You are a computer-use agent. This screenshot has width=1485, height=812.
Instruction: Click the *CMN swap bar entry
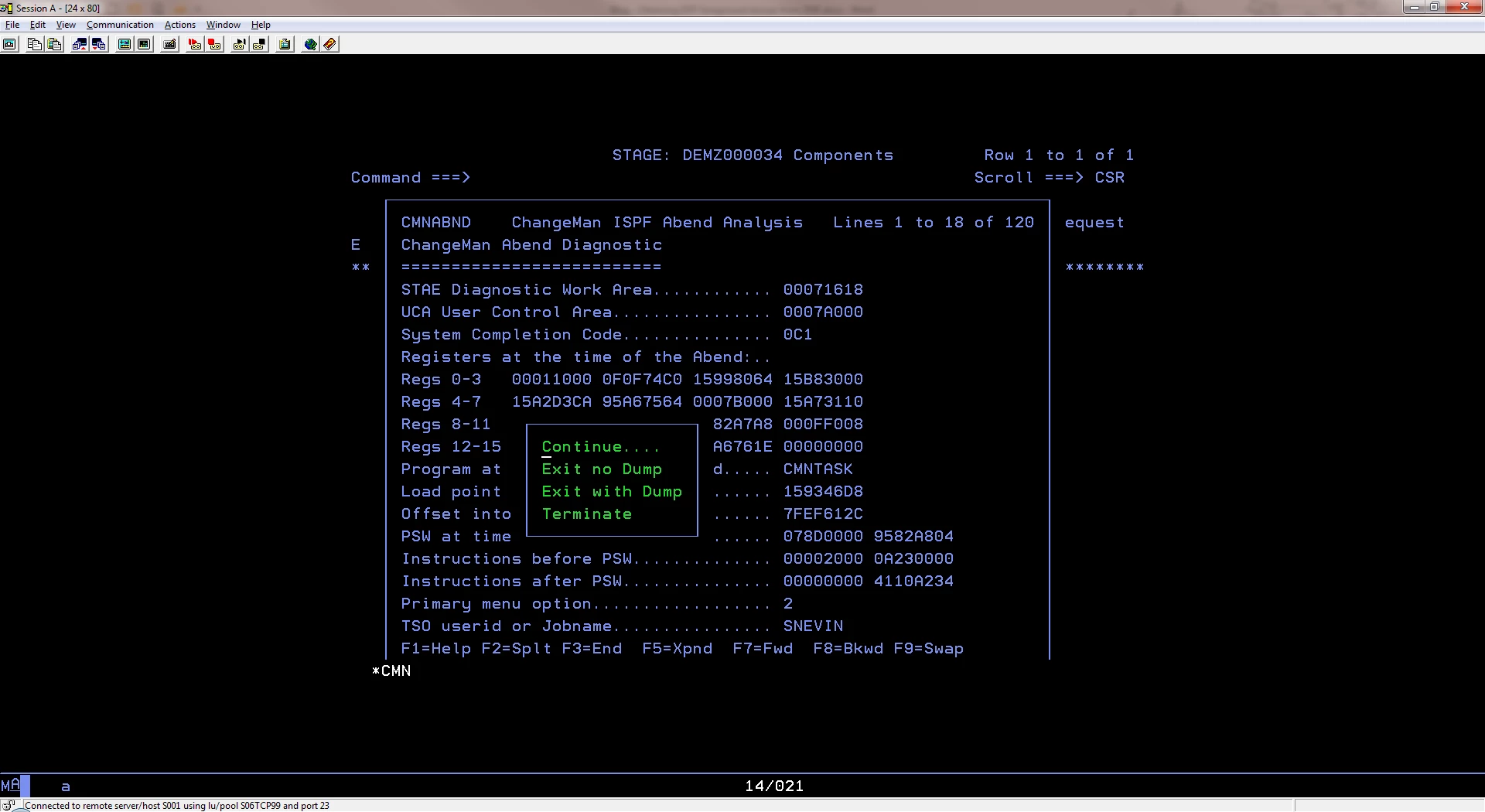pyautogui.click(x=391, y=670)
